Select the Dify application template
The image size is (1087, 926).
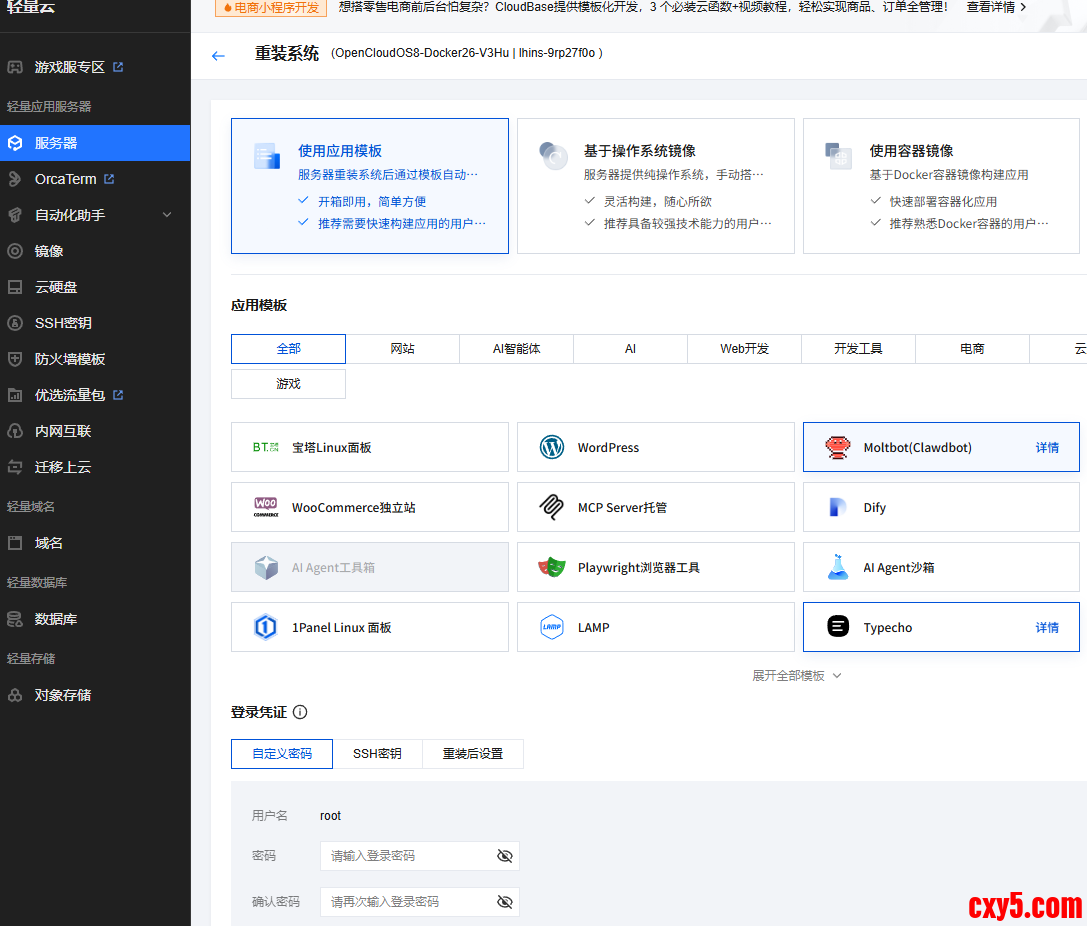click(x=940, y=507)
